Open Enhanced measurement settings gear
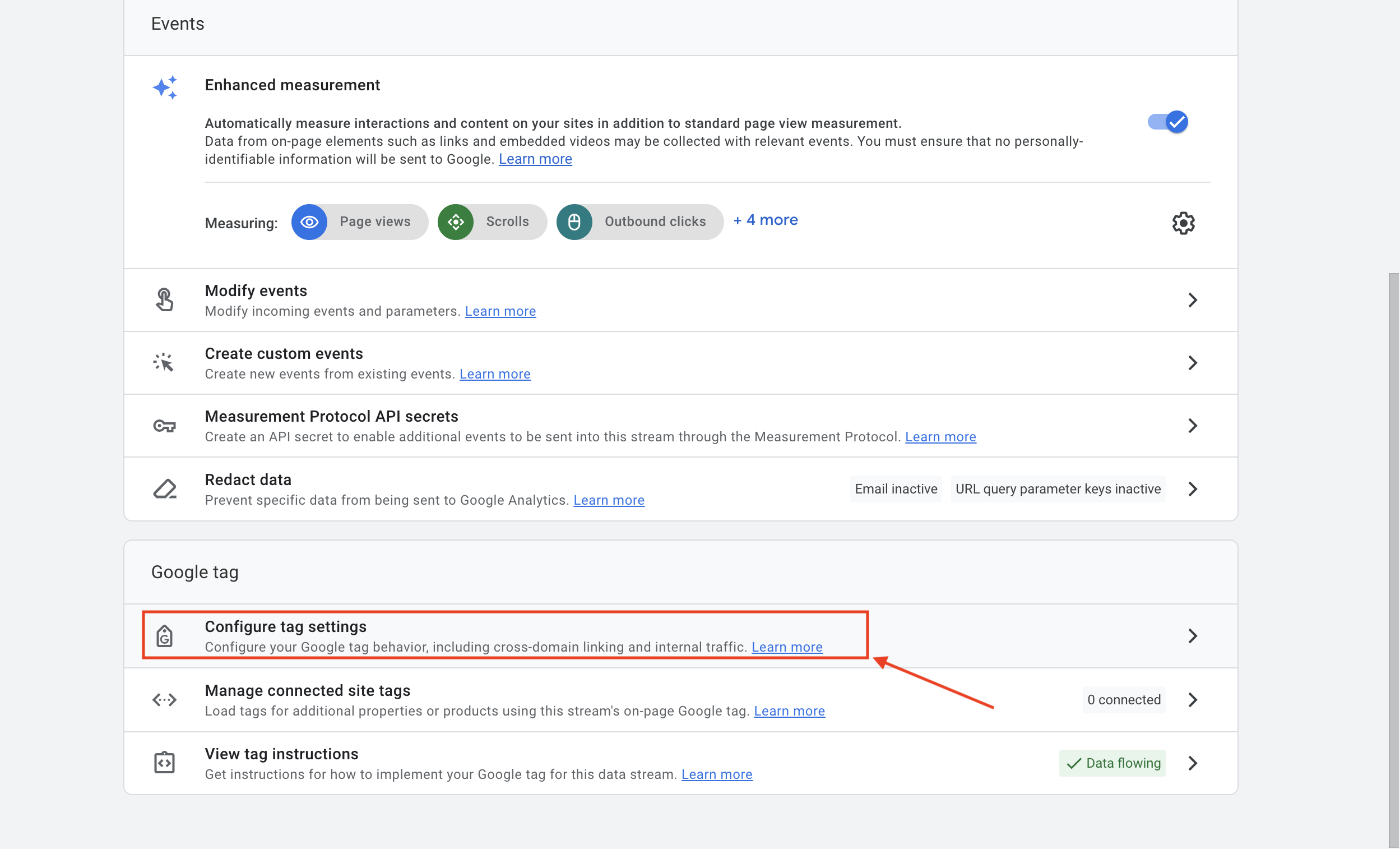Image resolution: width=1400 pixels, height=849 pixels. point(1183,223)
